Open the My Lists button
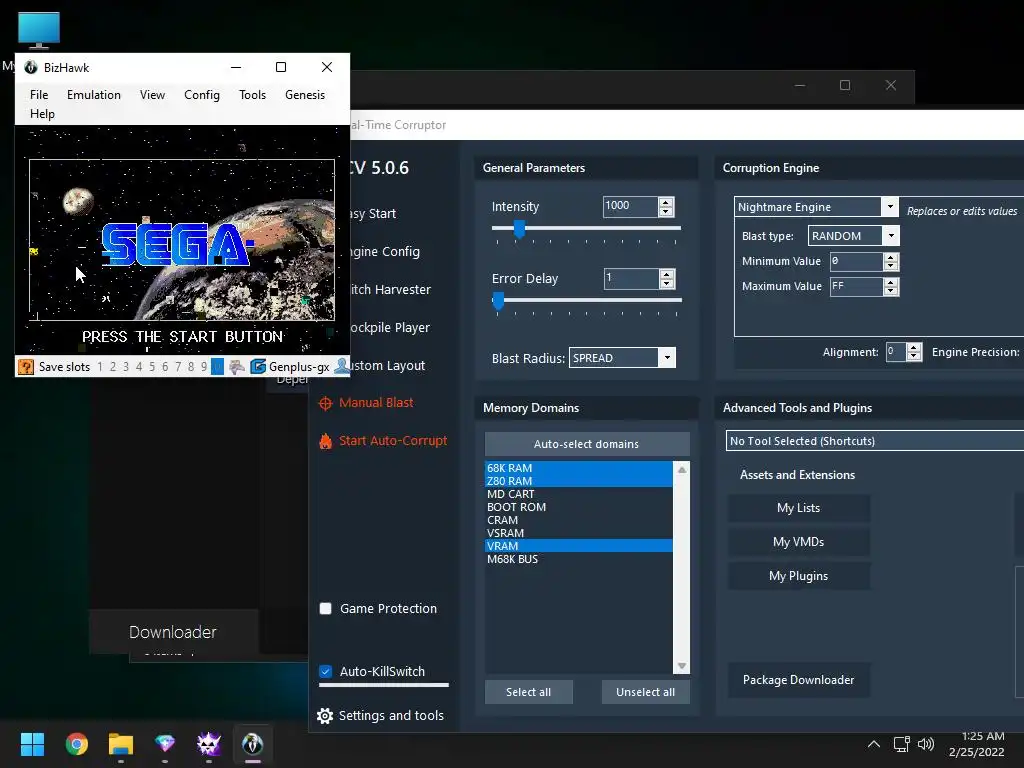Viewport: 1024px width, 768px height. tap(798, 508)
